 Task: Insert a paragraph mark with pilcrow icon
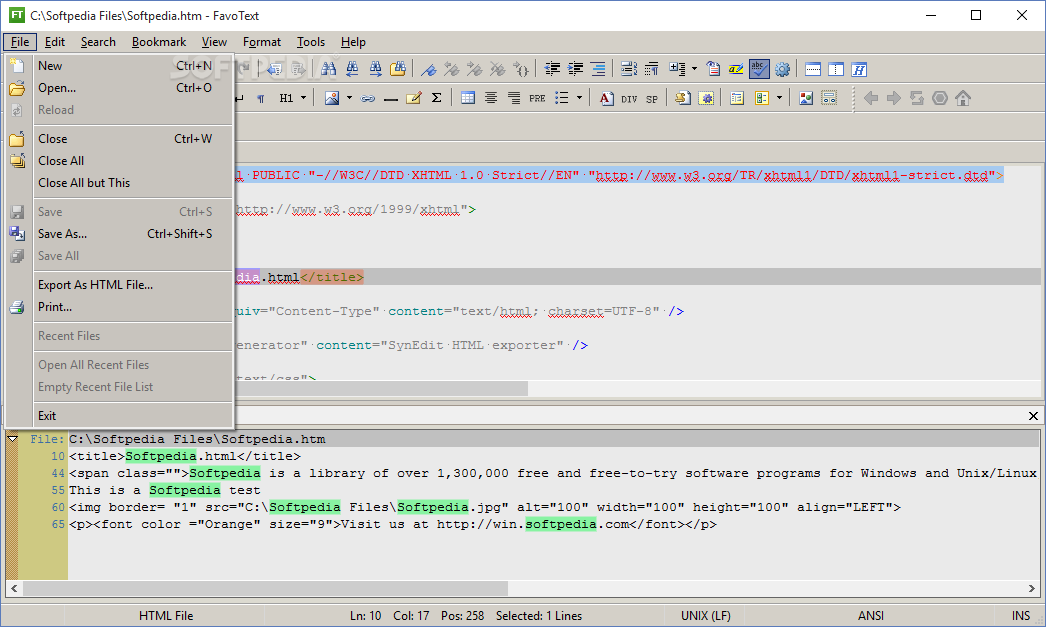261,98
